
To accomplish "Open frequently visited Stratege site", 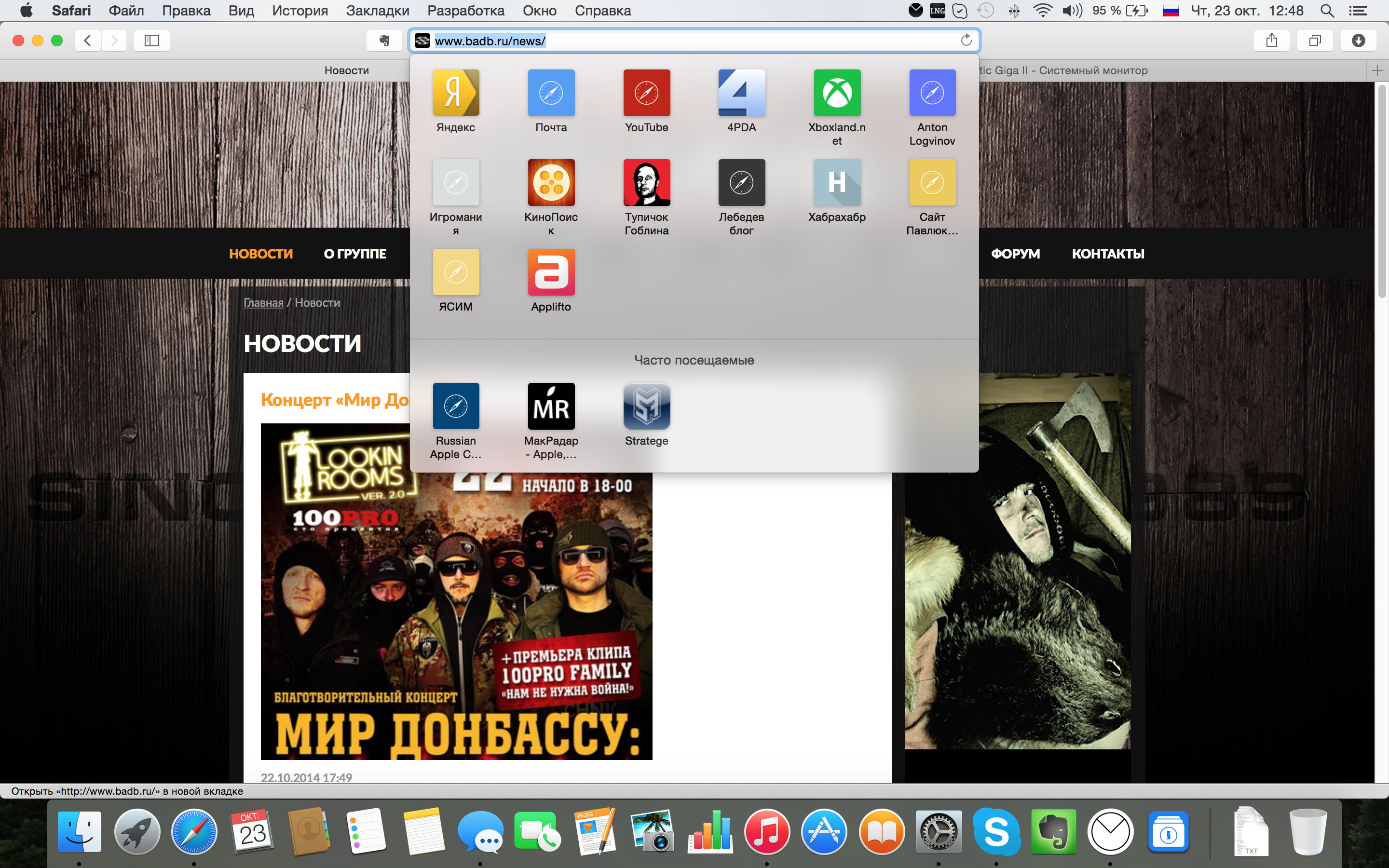I will click(646, 406).
